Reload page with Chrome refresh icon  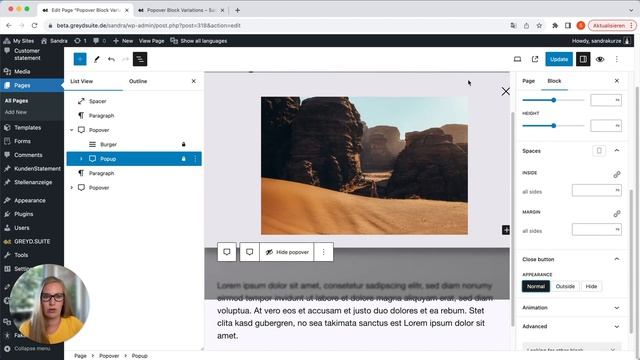(35, 25)
